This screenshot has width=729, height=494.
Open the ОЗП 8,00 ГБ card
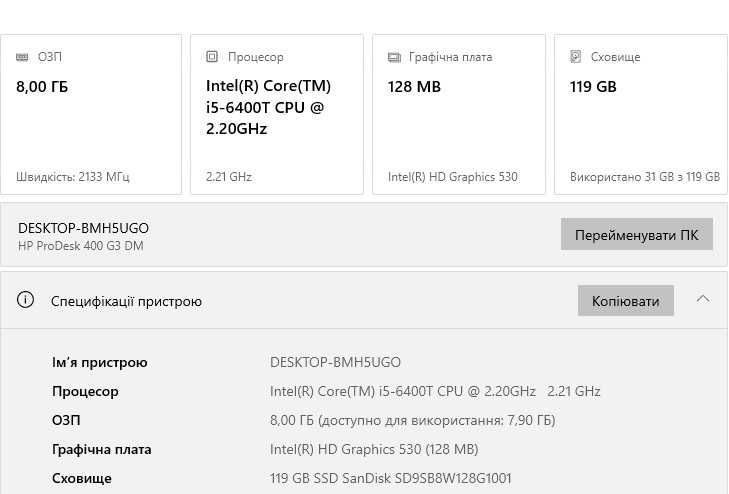(91, 114)
